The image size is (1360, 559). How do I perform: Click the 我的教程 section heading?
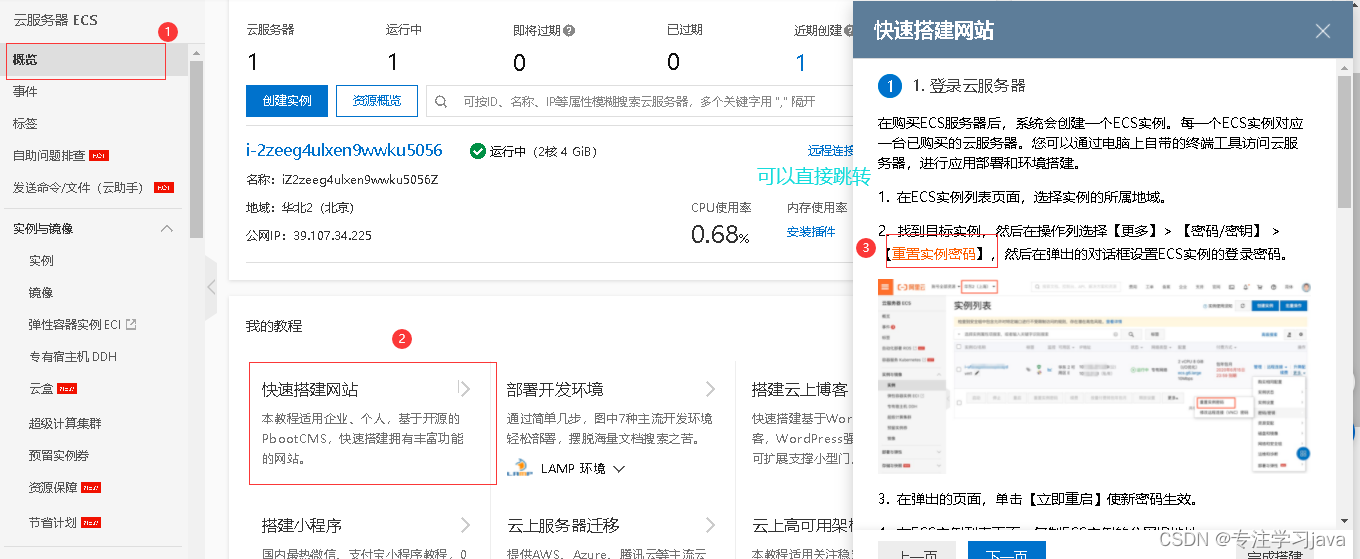[274, 326]
